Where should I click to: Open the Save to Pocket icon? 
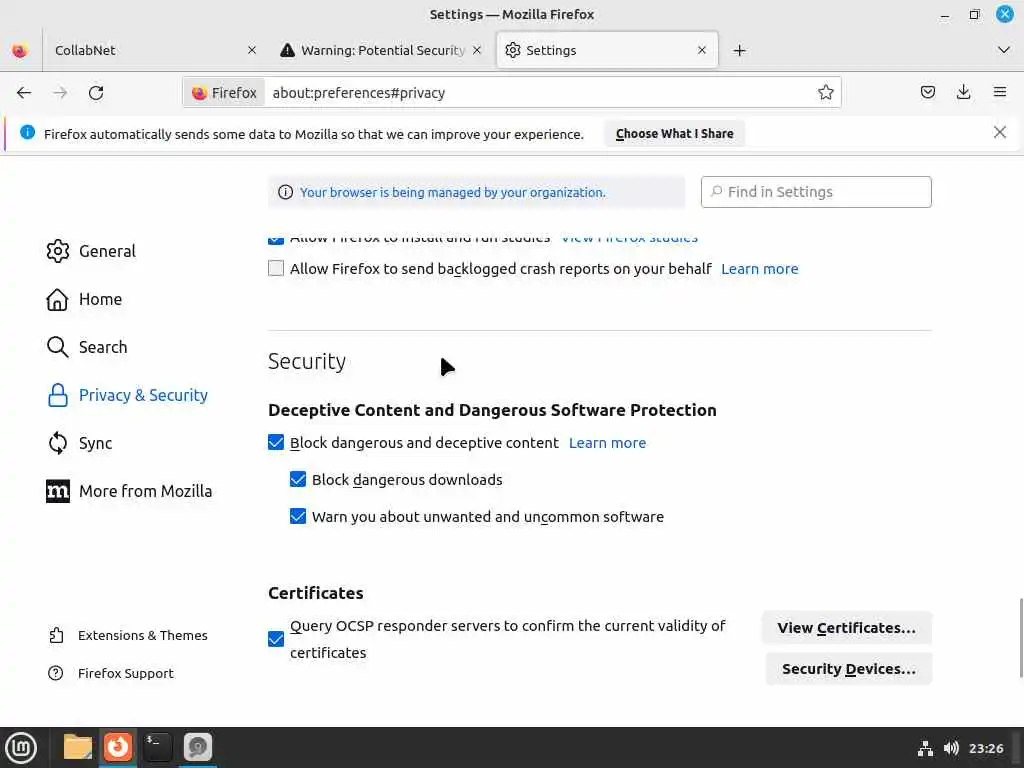[928, 93]
